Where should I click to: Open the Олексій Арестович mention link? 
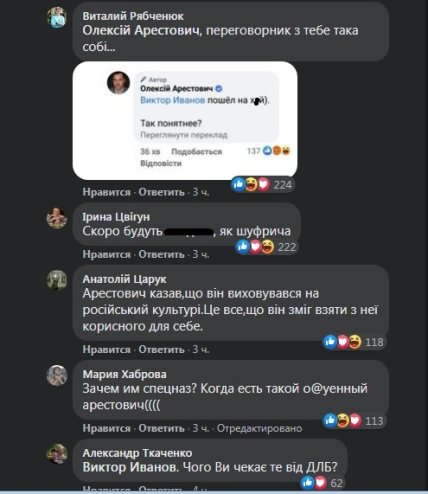click(141, 31)
